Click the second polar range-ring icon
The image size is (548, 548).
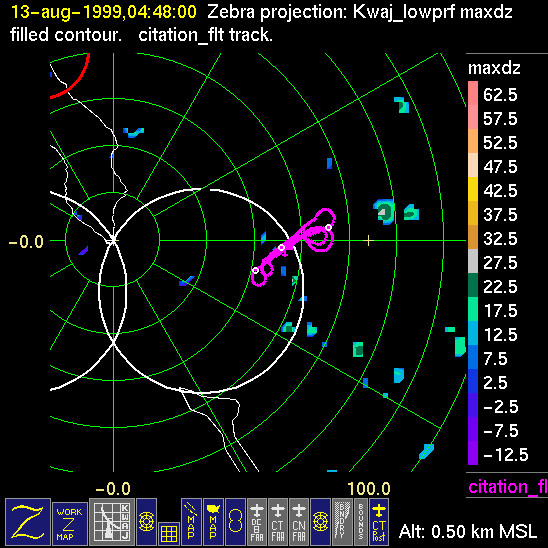tap(320, 521)
